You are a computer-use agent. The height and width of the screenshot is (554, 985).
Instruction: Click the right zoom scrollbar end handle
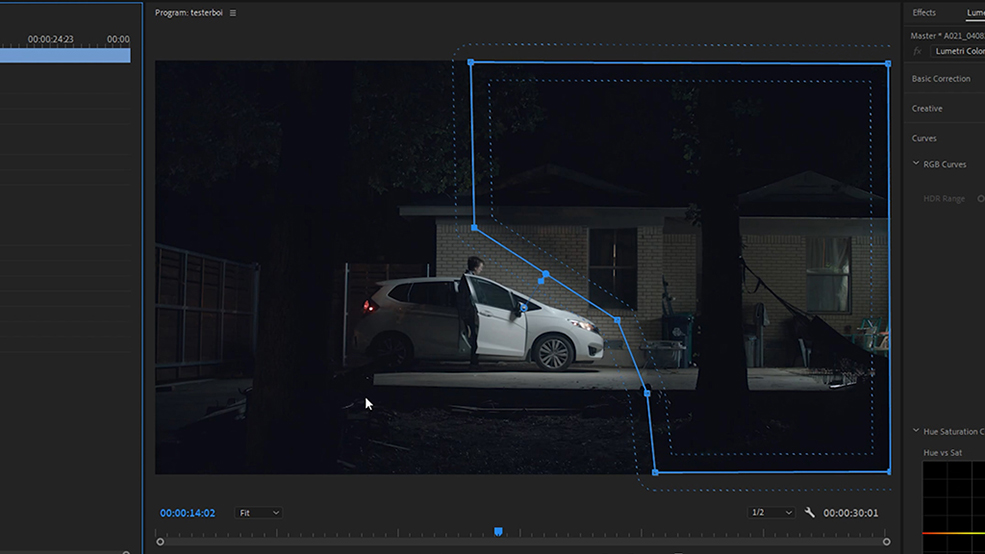886,541
